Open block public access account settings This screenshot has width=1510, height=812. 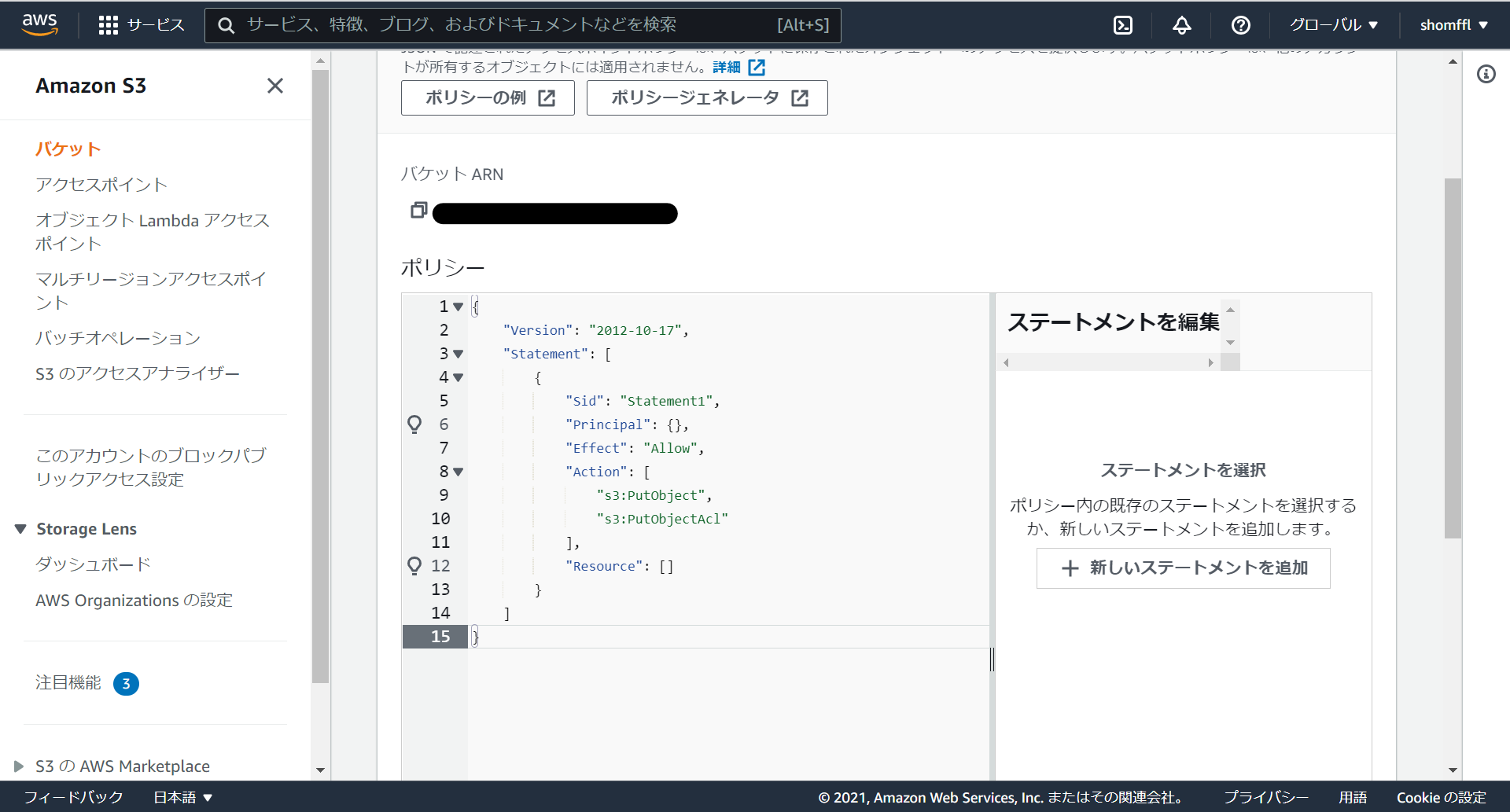coord(151,468)
